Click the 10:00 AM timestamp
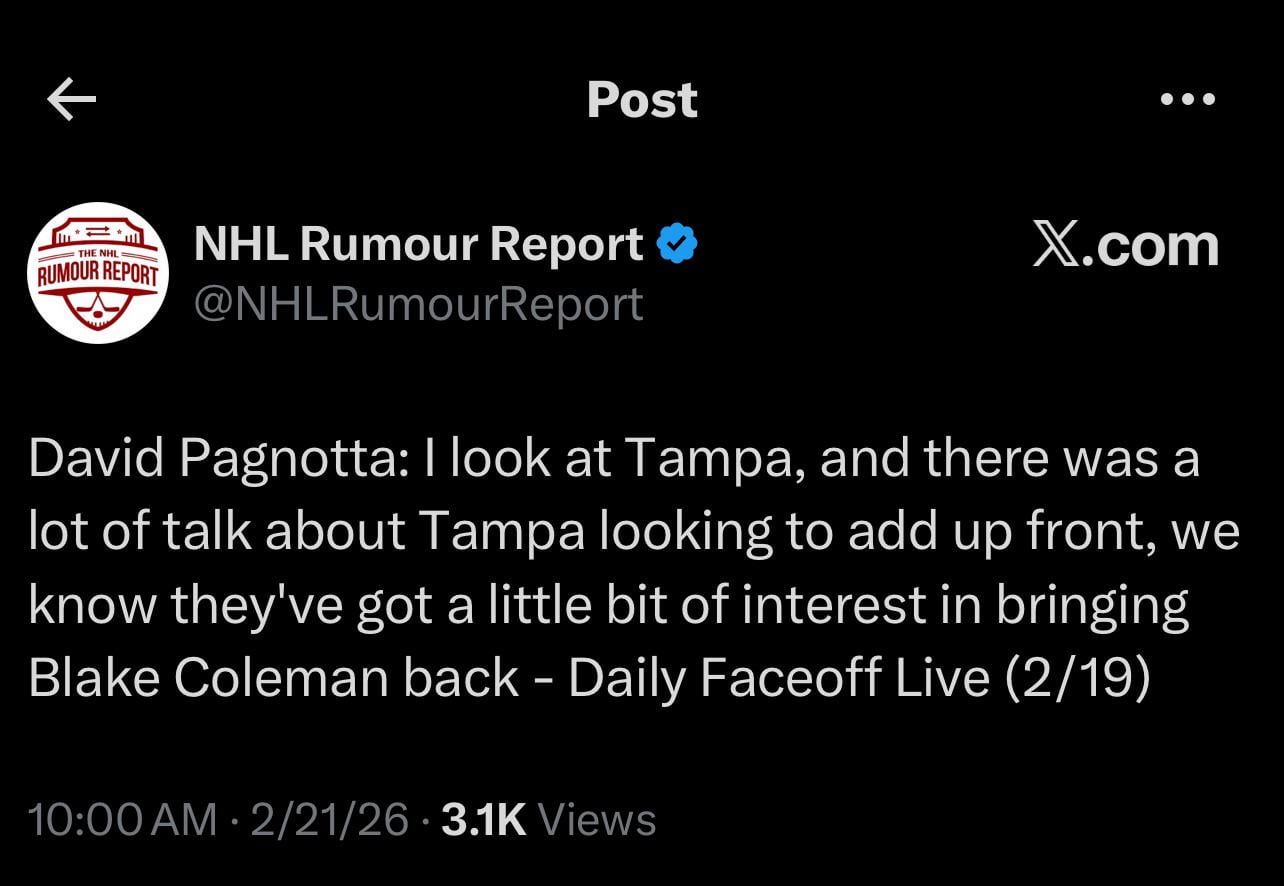Viewport: 1284px width, 886px height. pyautogui.click(x=122, y=820)
